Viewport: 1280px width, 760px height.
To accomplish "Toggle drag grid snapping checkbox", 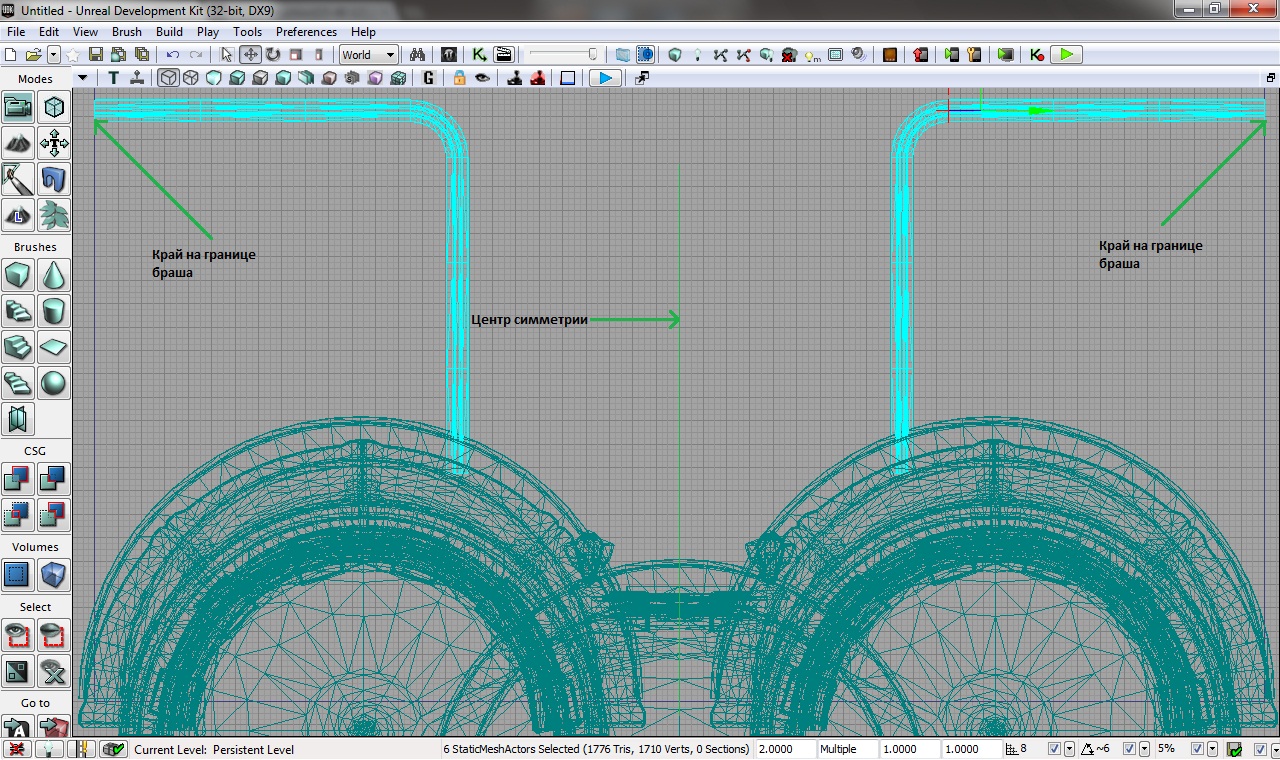I will (1054, 749).
